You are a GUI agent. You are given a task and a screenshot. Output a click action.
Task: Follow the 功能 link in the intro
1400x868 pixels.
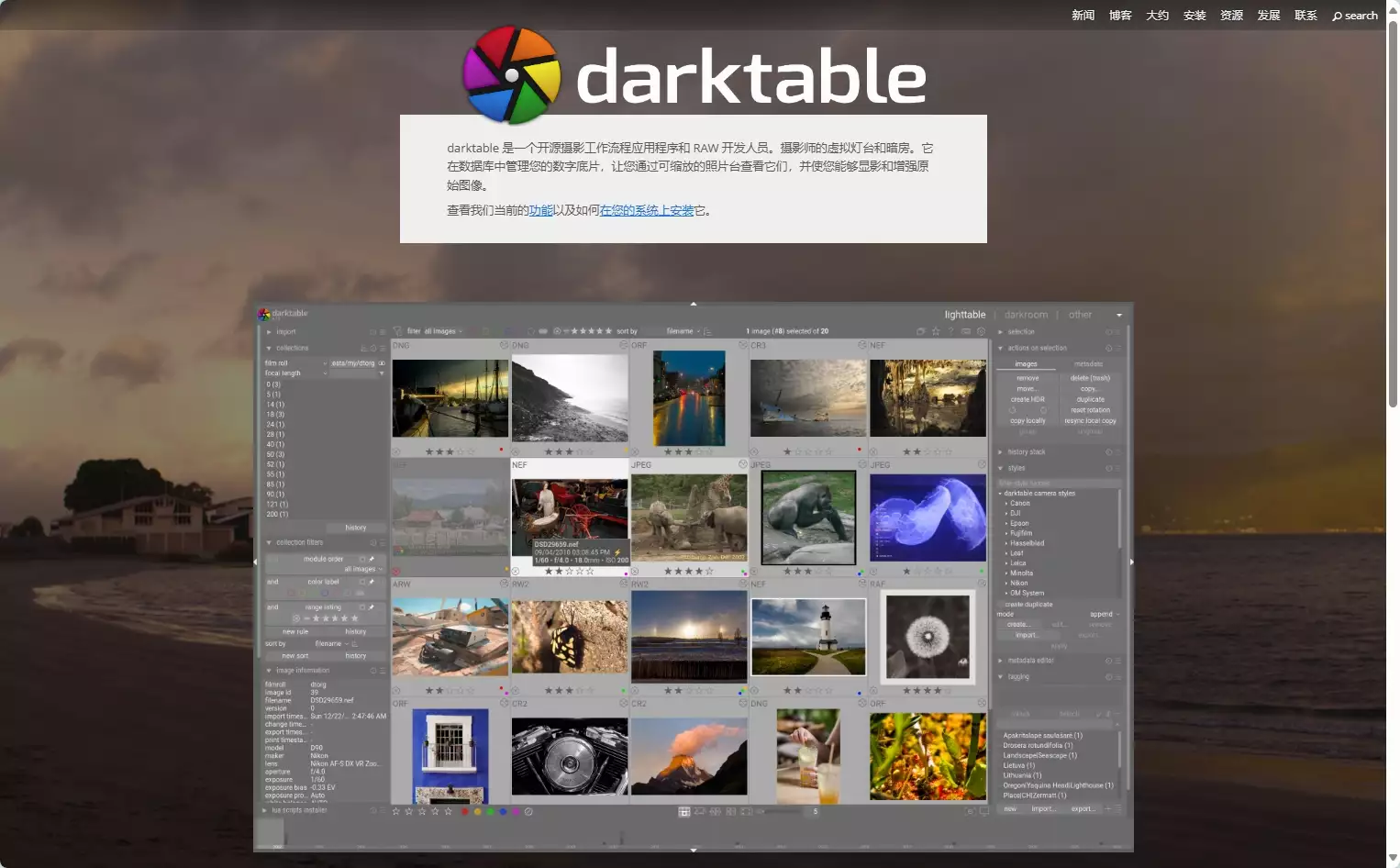(x=541, y=210)
